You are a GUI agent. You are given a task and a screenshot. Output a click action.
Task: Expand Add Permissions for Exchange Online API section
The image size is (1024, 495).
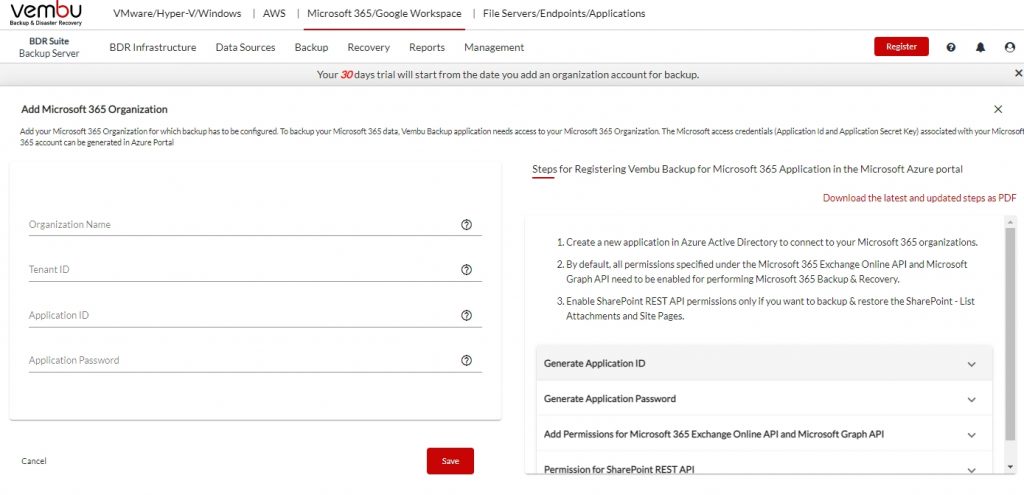coord(763,434)
